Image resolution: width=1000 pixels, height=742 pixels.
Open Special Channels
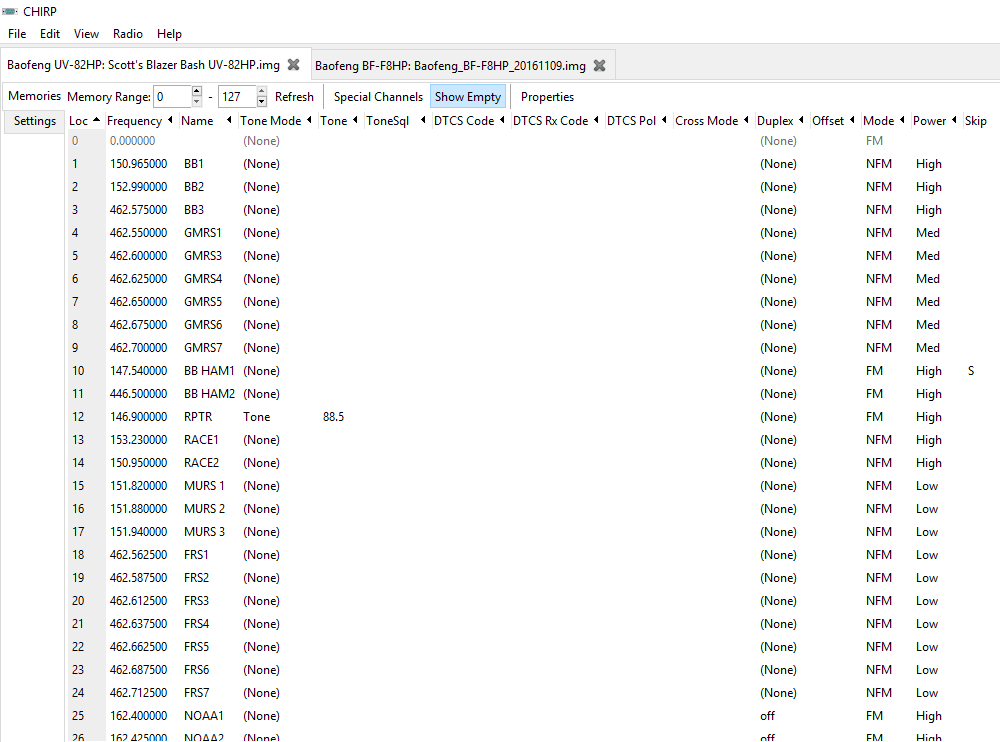(x=378, y=96)
